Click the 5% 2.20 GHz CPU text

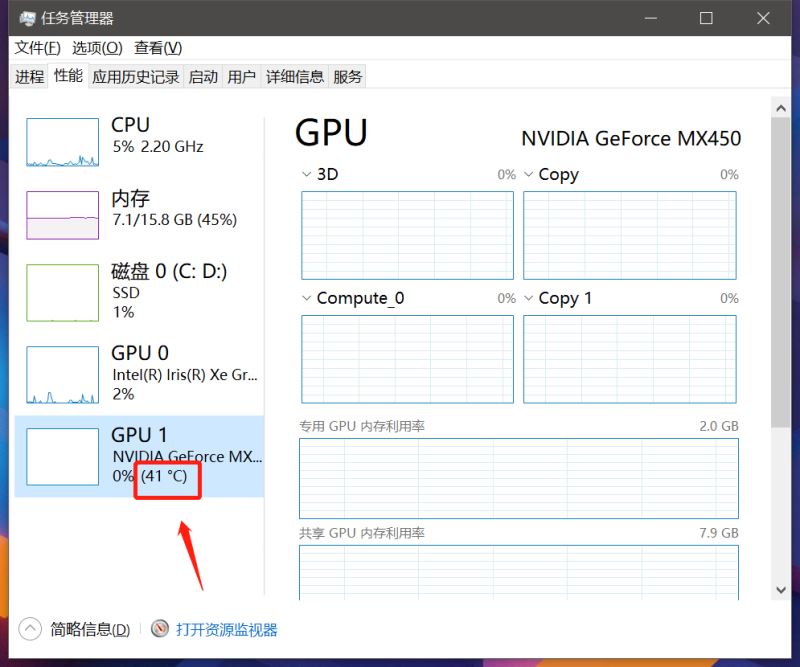point(158,146)
